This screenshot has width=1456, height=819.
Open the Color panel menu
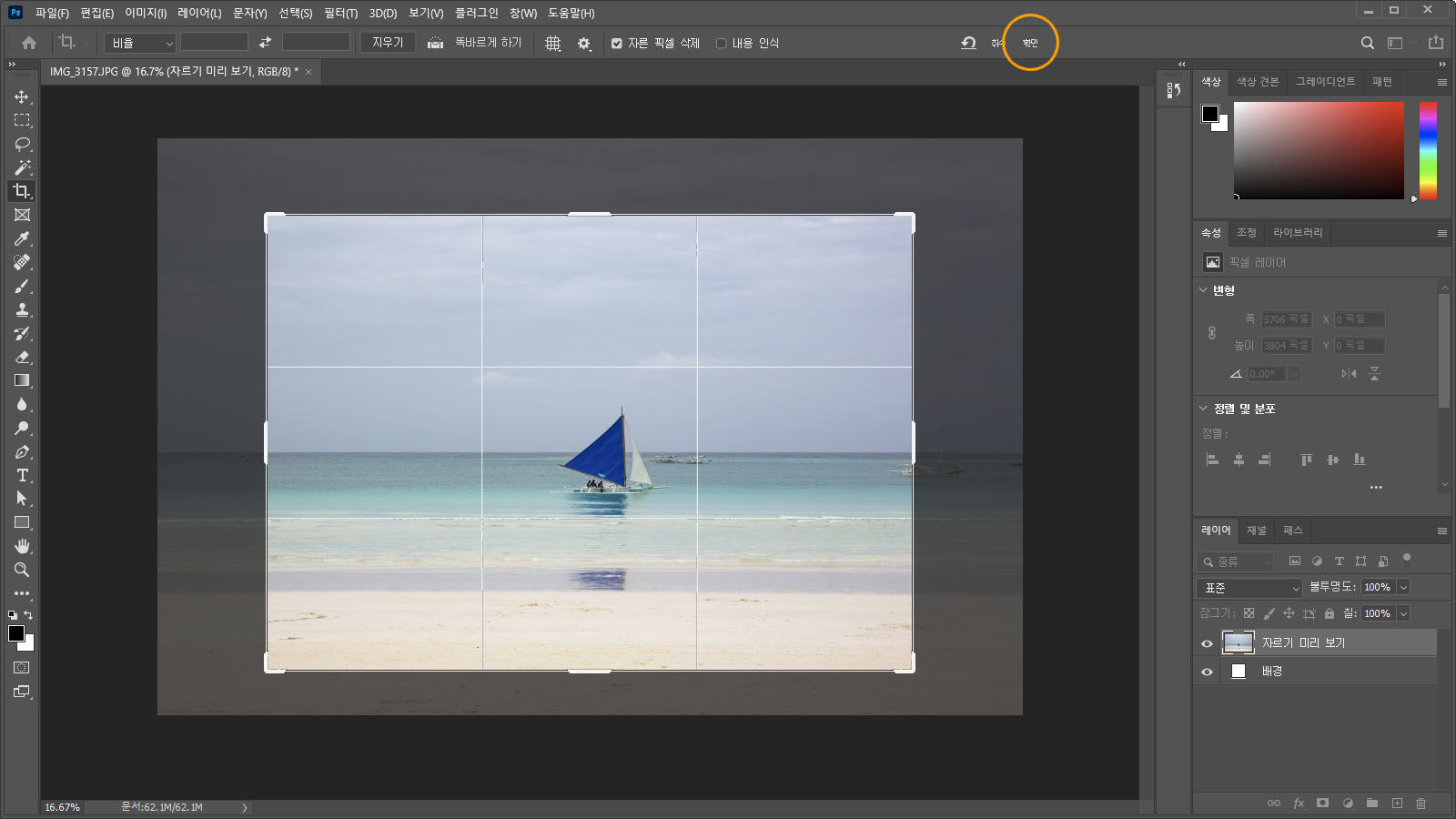(x=1442, y=82)
